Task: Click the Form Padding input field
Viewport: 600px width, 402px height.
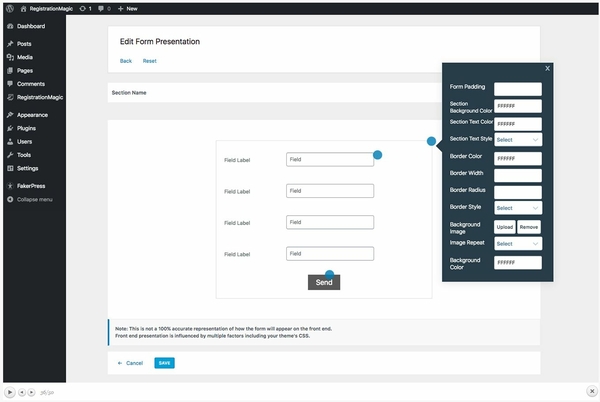Action: (x=517, y=89)
